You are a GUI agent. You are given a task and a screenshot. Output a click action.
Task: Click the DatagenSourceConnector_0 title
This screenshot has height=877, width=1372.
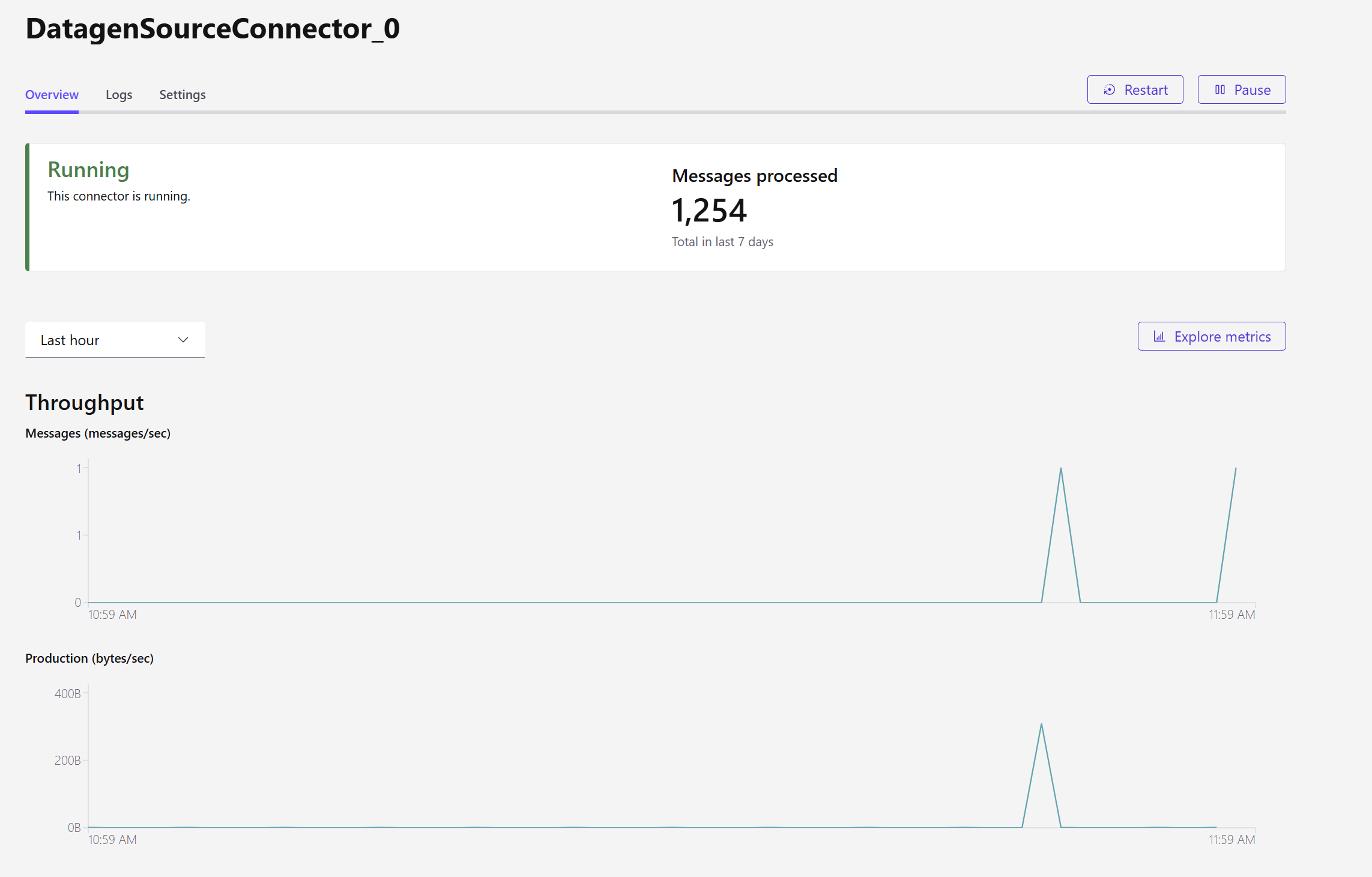[x=213, y=29]
